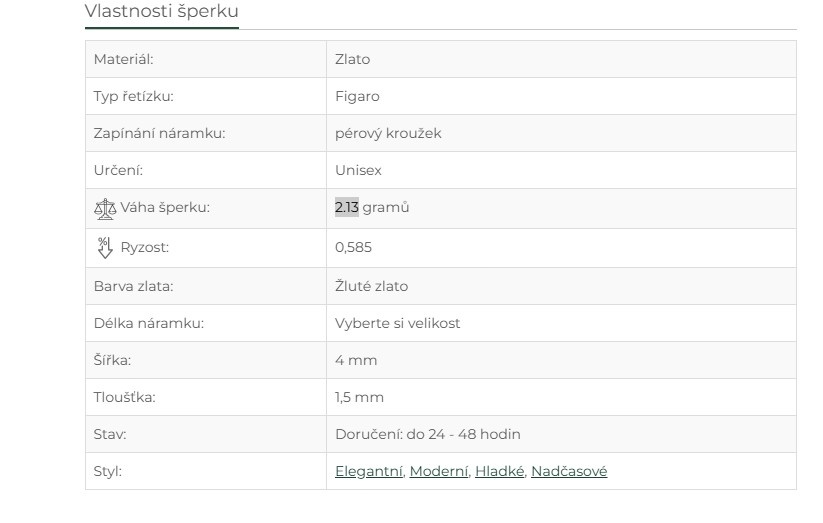Click the scales icon beside Váha šperku
This screenshot has width=823, height=523.
tap(105, 208)
